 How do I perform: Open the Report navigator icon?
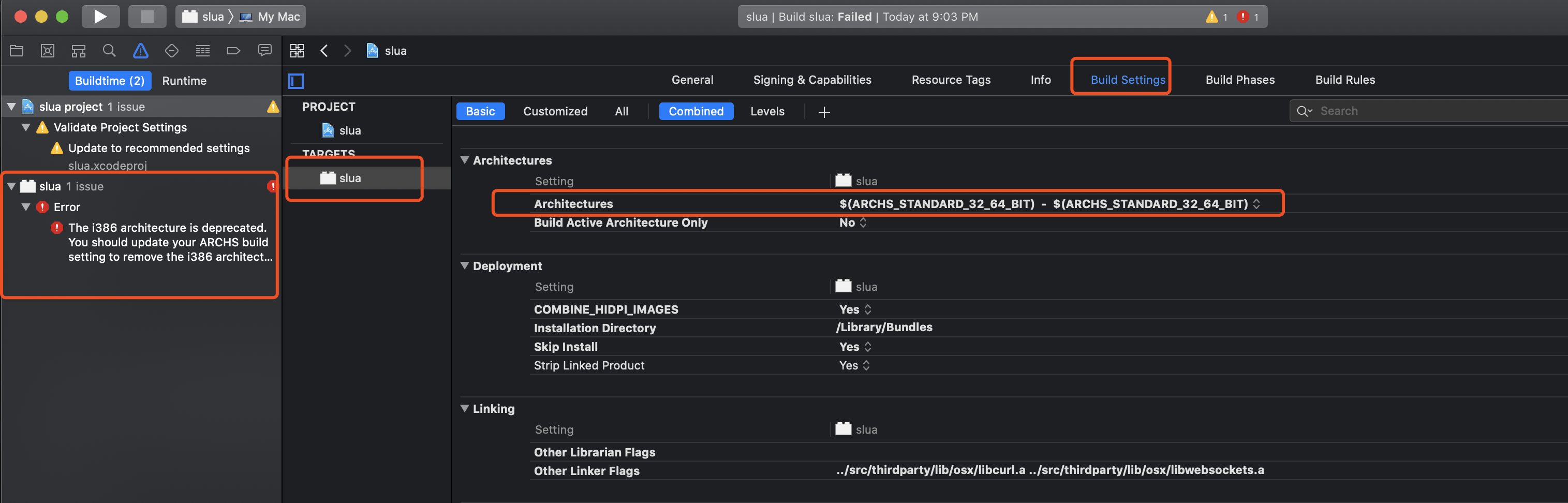265,51
